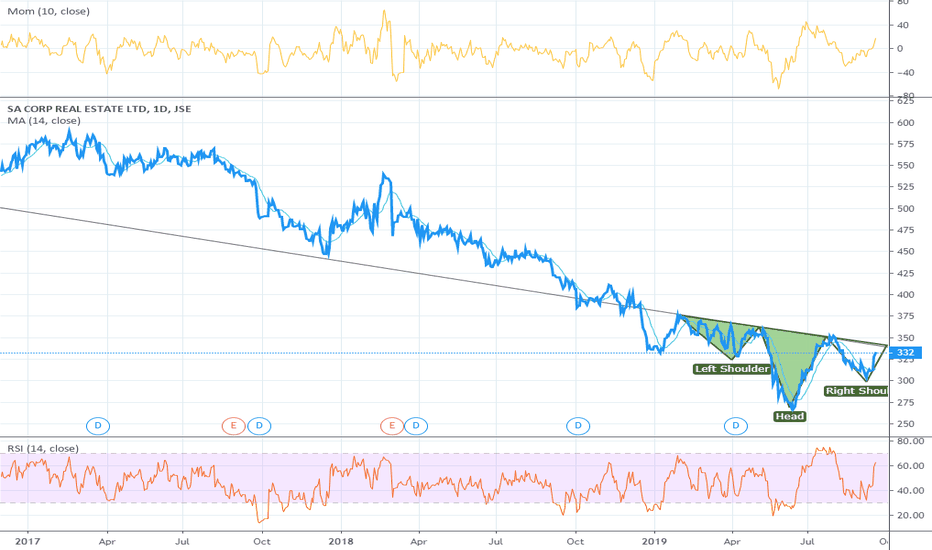The image size is (932, 550).
Task: Click the SA CORP REAL ESTATE LTD title
Action: coord(99,109)
